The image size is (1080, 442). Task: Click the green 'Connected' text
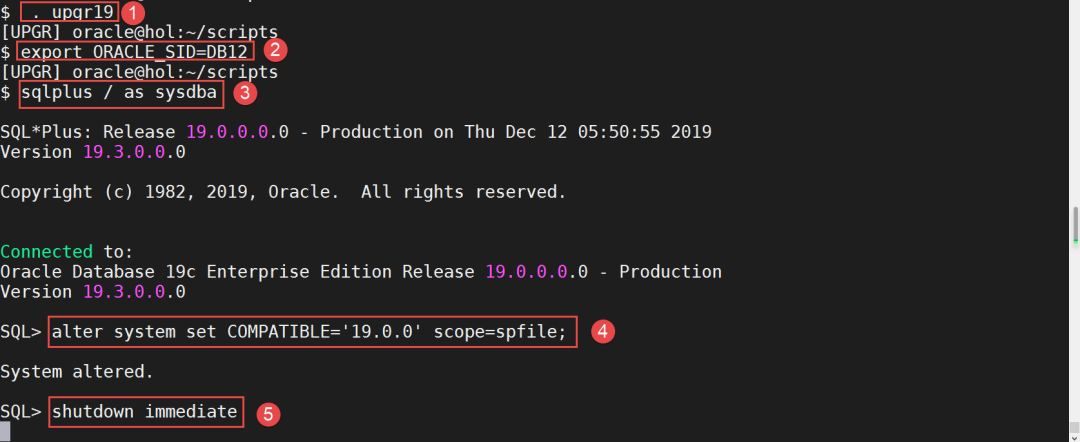(x=46, y=251)
